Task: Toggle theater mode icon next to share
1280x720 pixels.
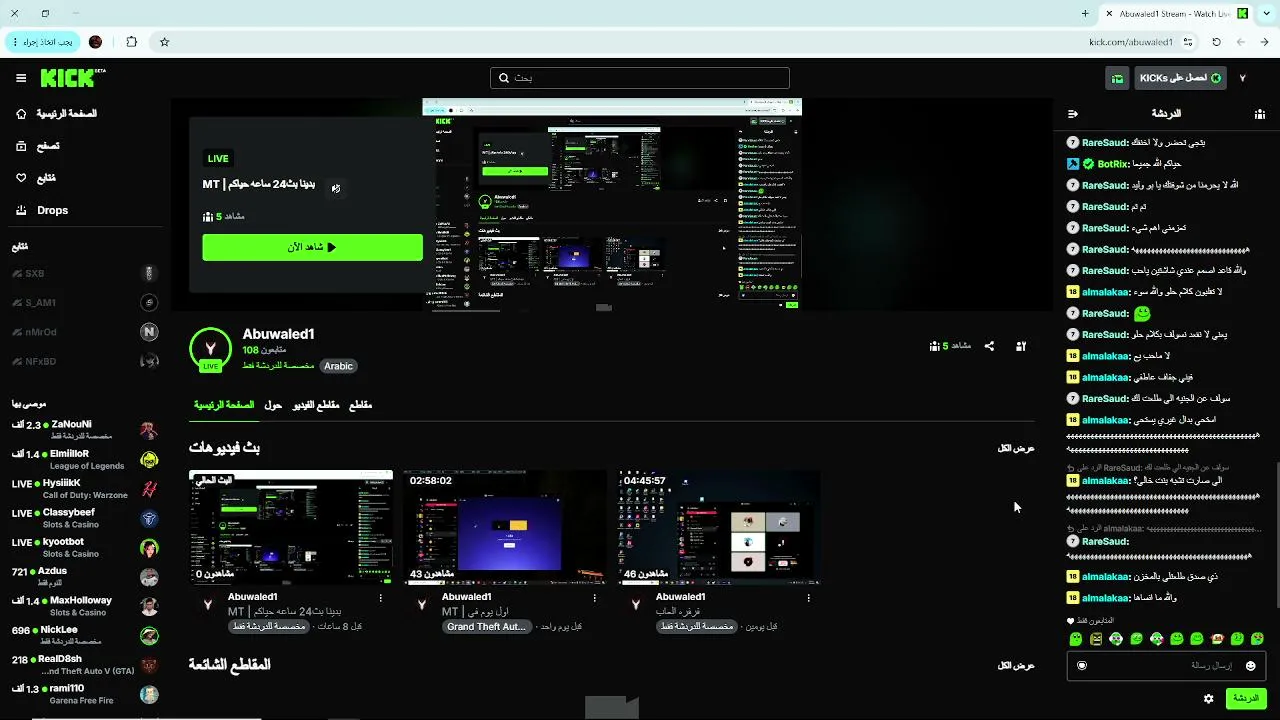Action: pos(1021,346)
